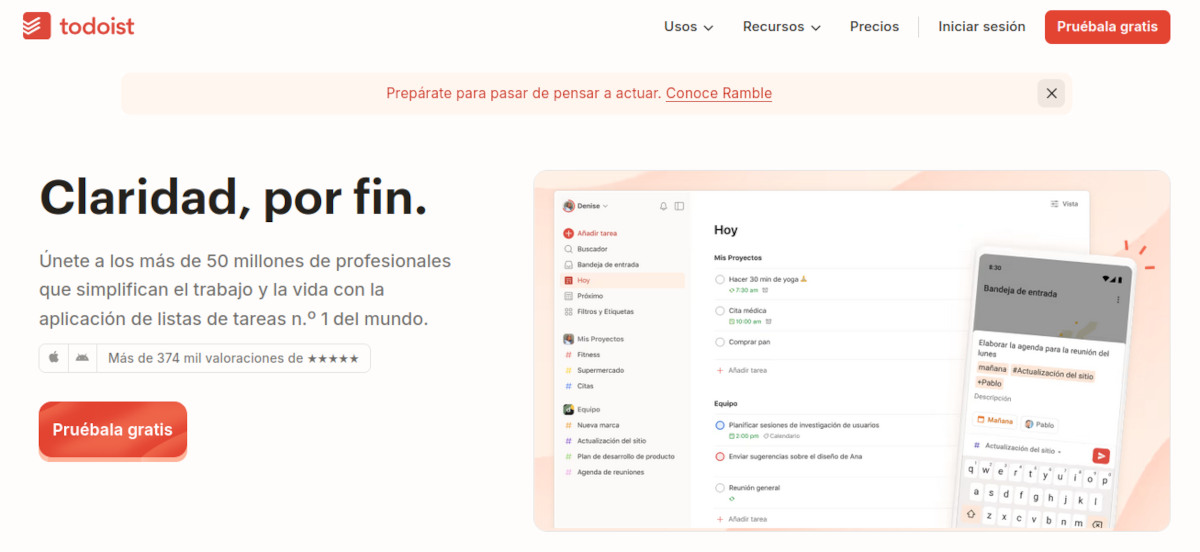Complete the Hacer 30 min de yoga task
The image size is (1200, 552).
[720, 280]
